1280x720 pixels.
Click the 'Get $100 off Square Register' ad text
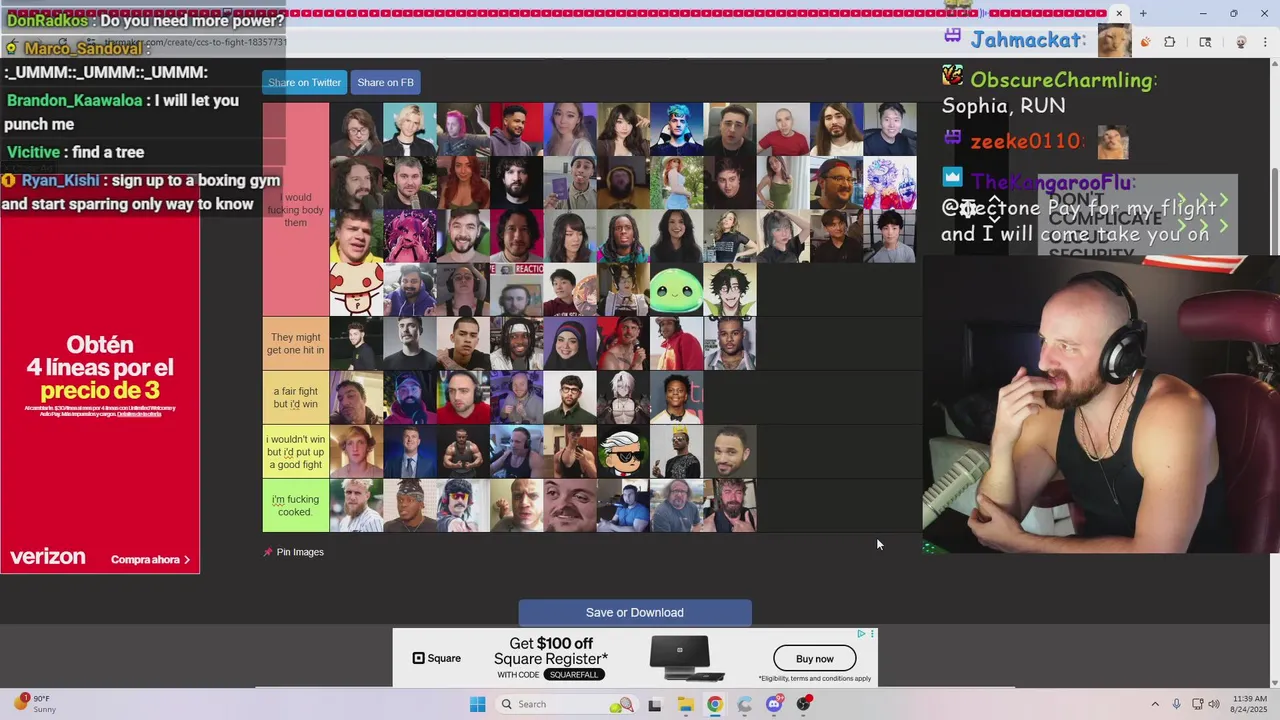coord(550,651)
